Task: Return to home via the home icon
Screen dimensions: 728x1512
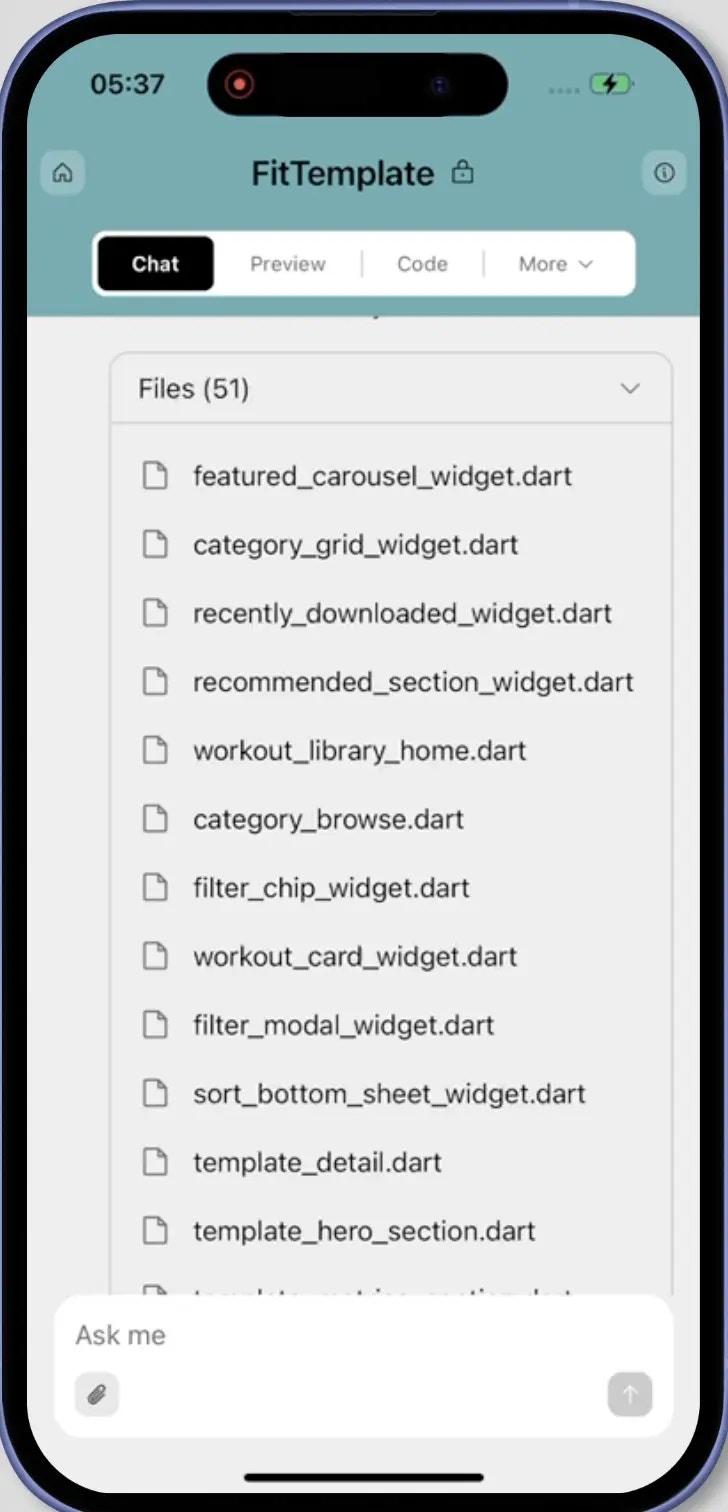Action: [x=62, y=172]
